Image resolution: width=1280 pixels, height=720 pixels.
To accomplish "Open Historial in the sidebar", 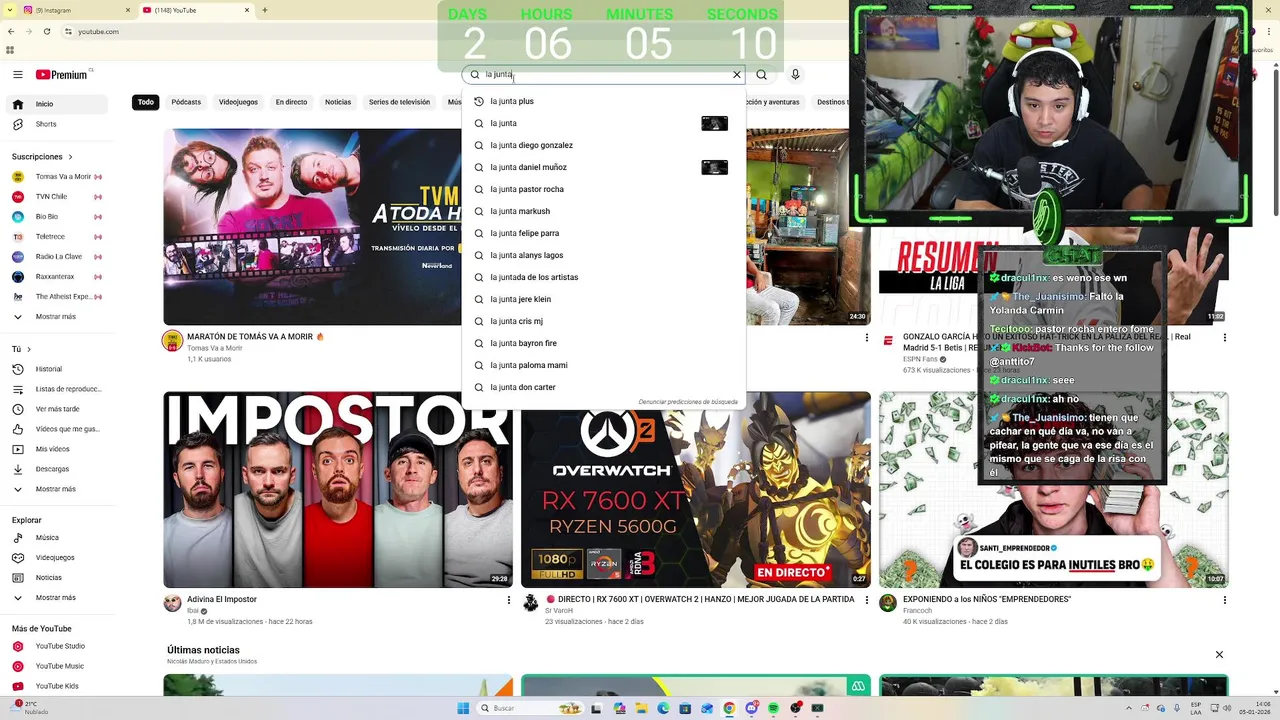I will [56, 369].
